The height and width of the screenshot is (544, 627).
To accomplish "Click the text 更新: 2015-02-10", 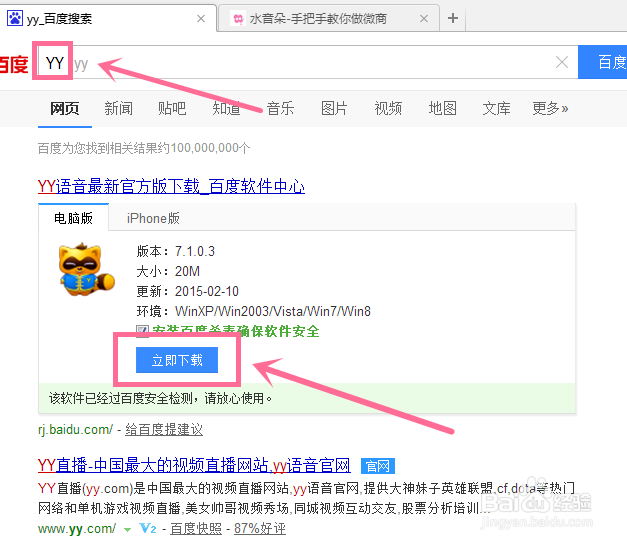I will tap(188, 292).
